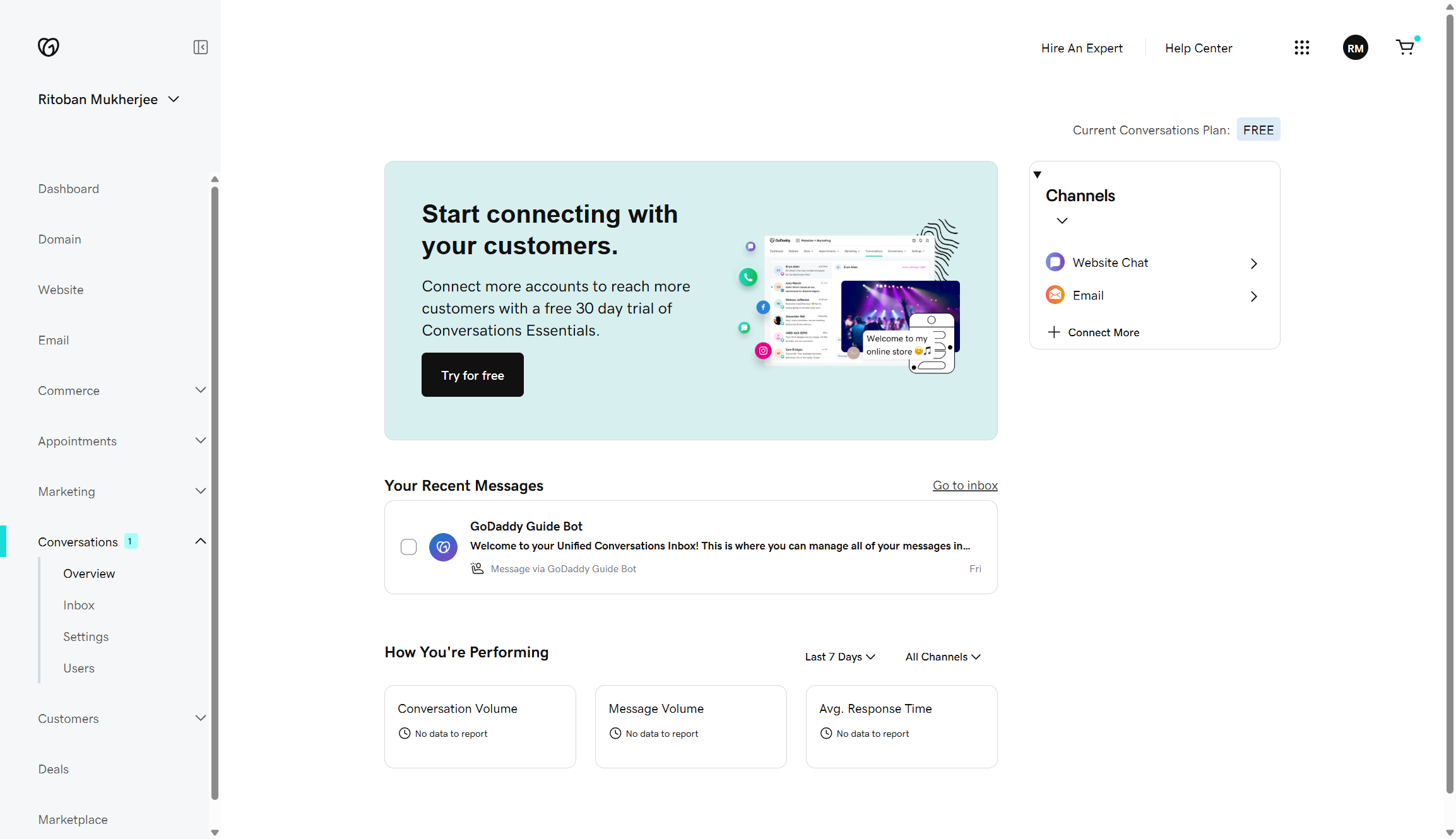Open the shopping cart
The height and width of the screenshot is (839, 1456).
click(1406, 47)
